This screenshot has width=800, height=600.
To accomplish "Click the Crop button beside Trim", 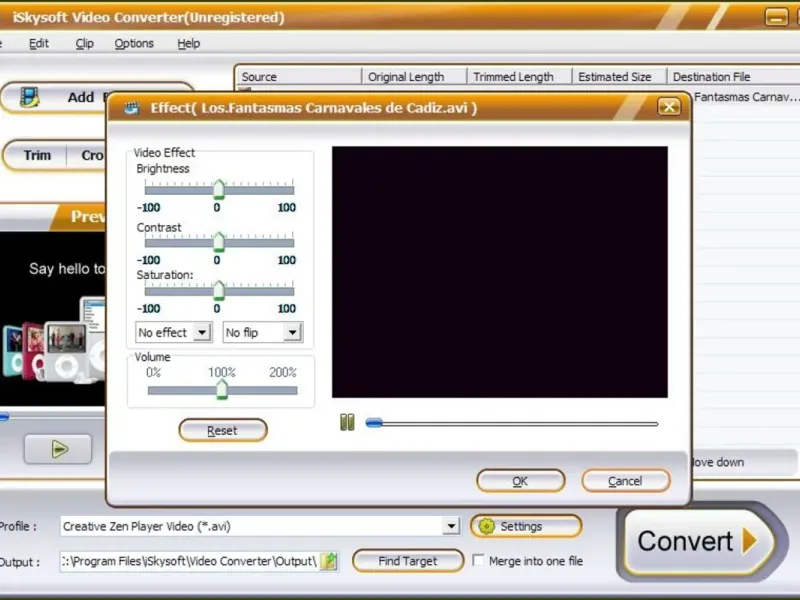I will coord(92,155).
